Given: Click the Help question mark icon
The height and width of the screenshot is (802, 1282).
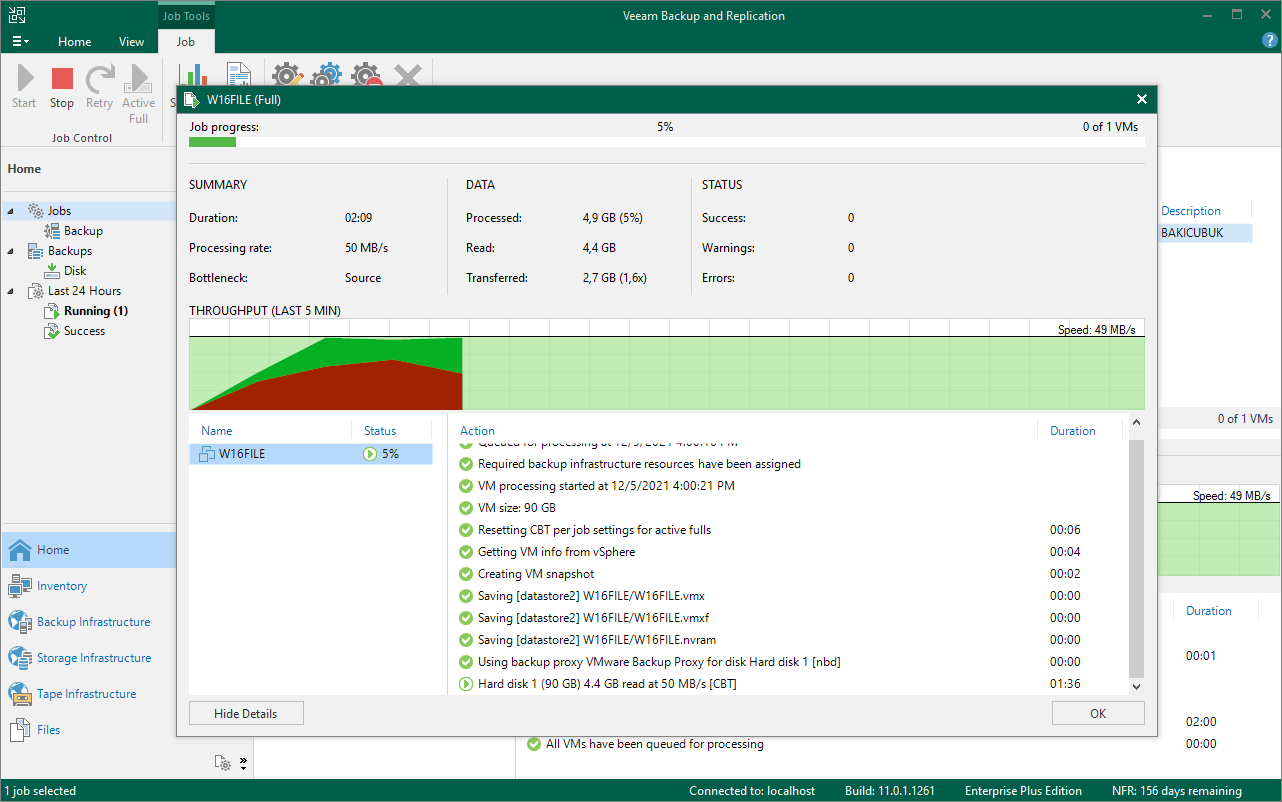Looking at the screenshot, I should (x=1270, y=41).
